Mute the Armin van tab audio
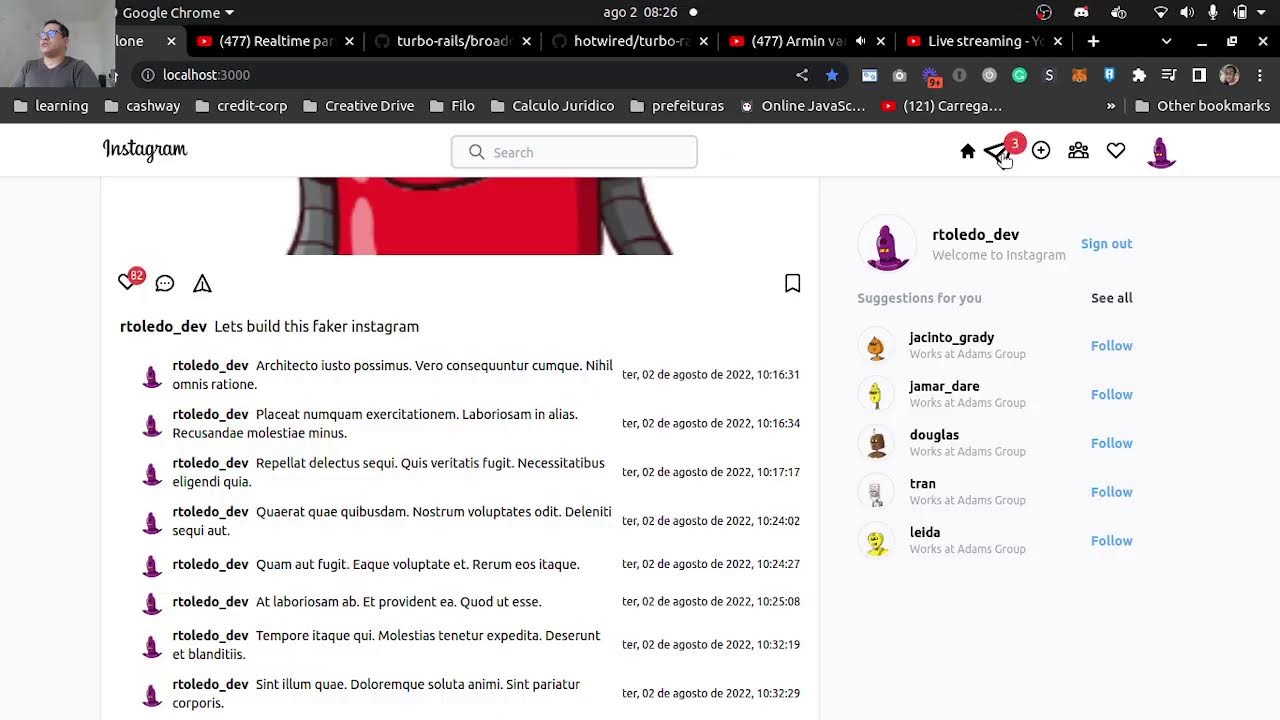The height and width of the screenshot is (720, 1280). click(861, 41)
